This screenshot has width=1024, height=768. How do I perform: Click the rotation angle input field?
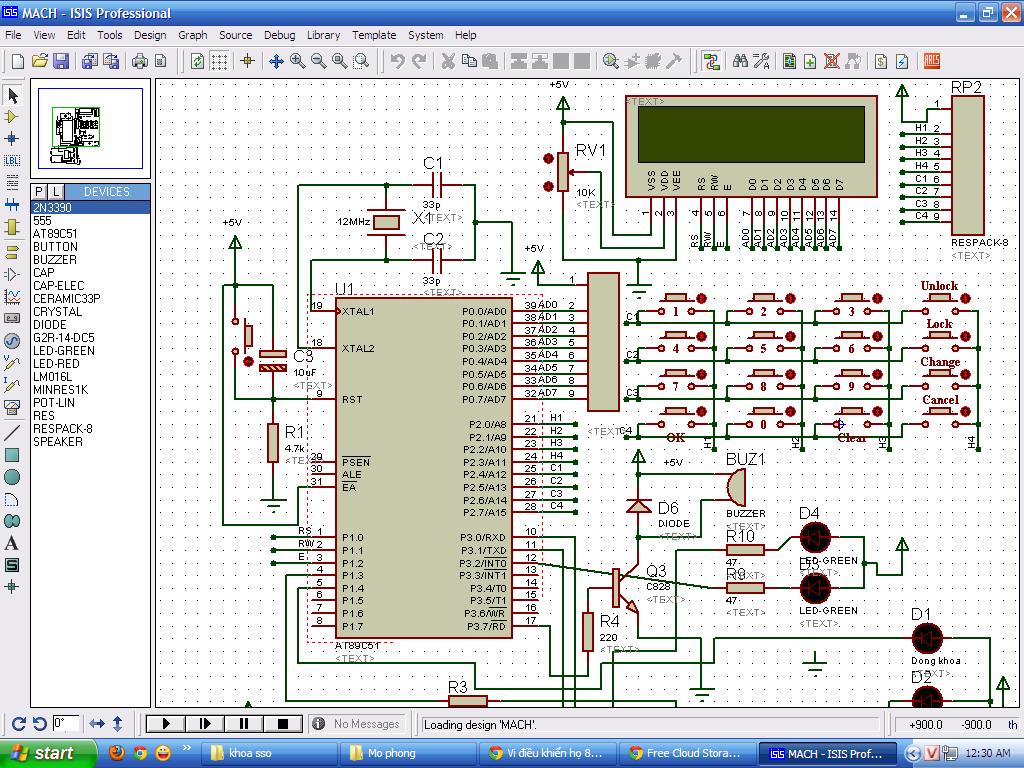pyautogui.click(x=66, y=724)
